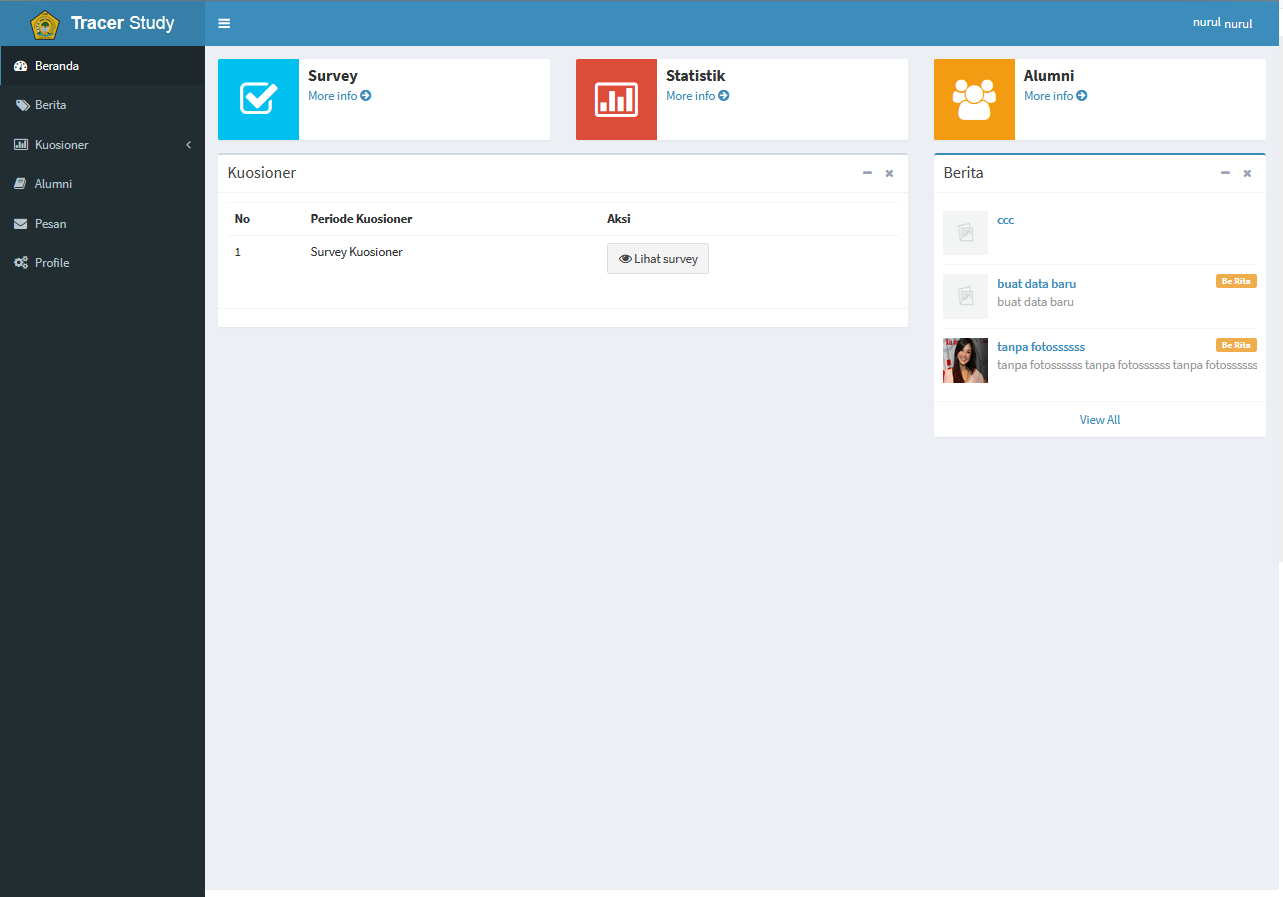Click the orange Alumni users tile icon

coord(974,99)
